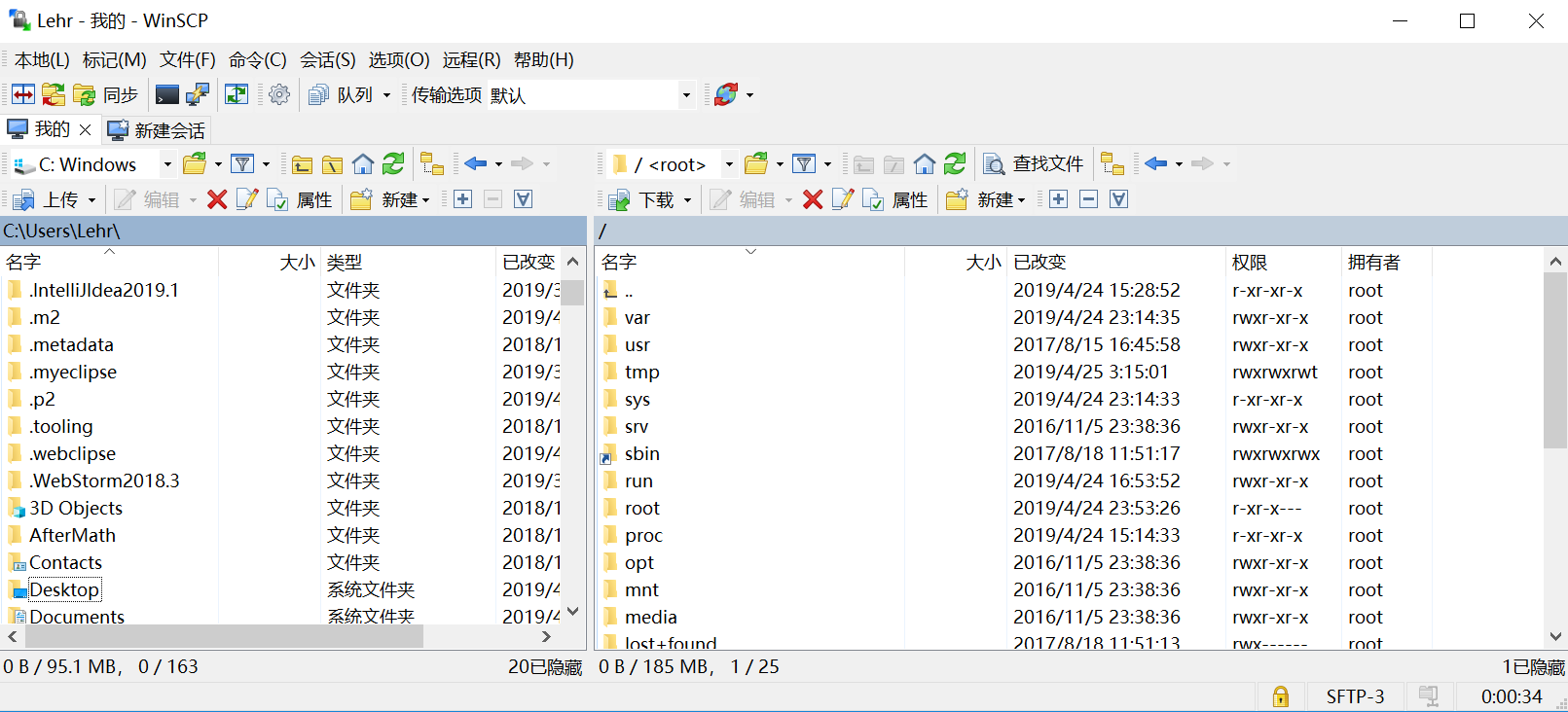Open remote panel 属性 properties
The image size is (1568, 712).
(x=895, y=199)
